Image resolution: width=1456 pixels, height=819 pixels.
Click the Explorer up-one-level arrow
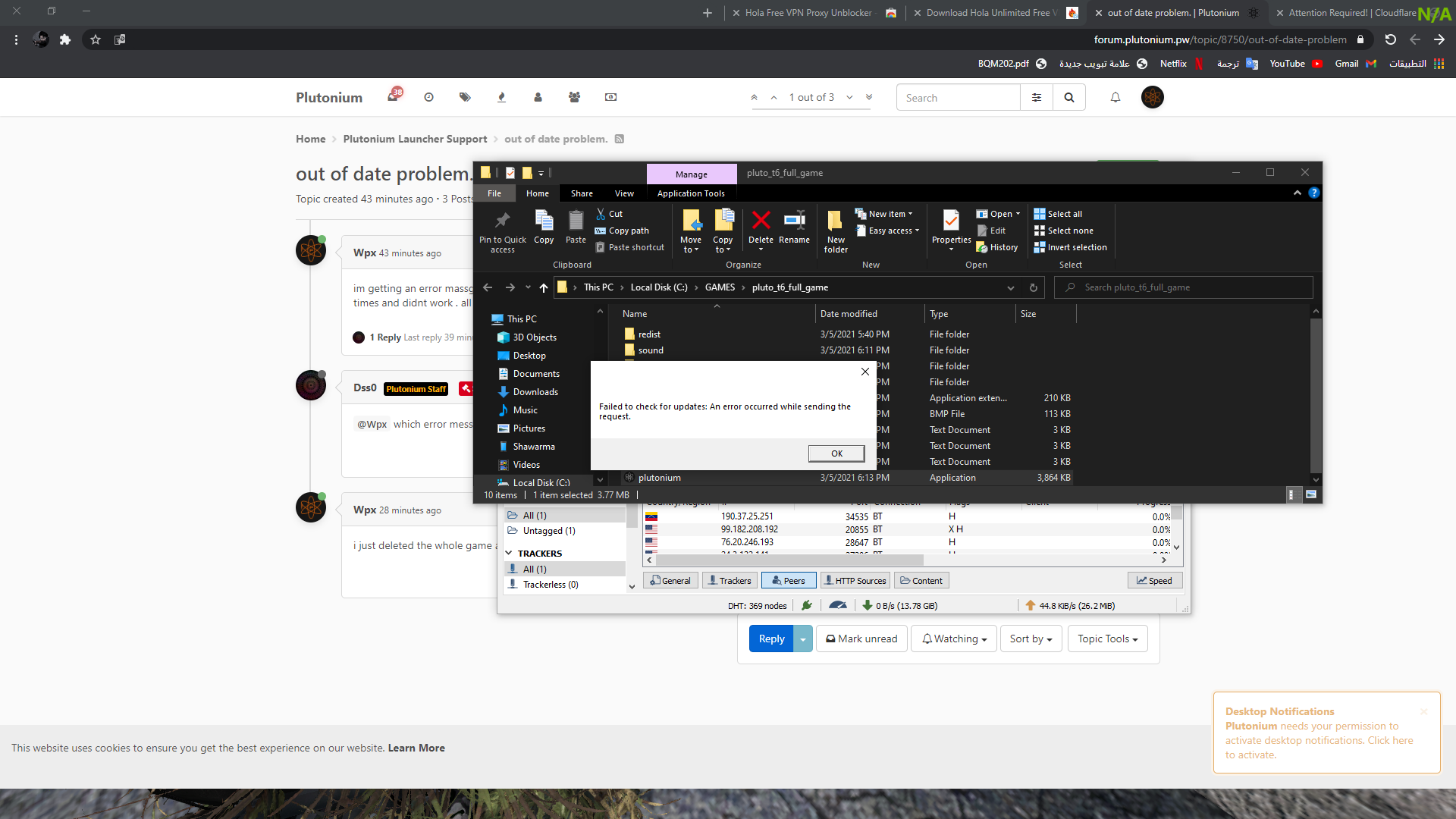click(x=544, y=287)
